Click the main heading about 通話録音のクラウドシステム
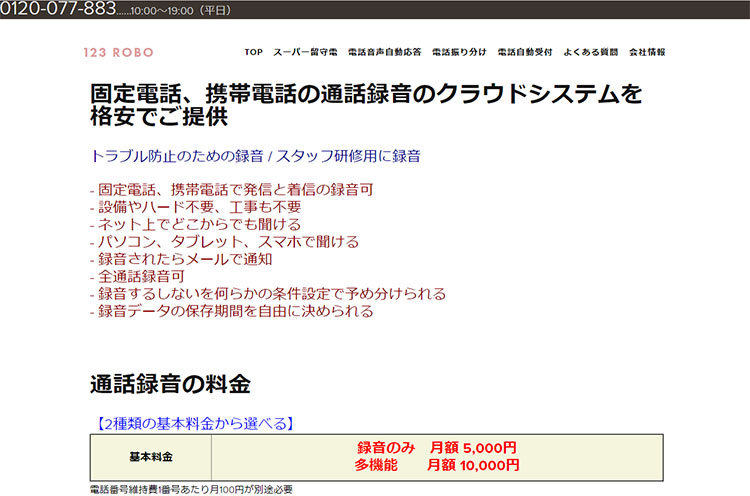Viewport: 750px width, 496px height. (365, 105)
